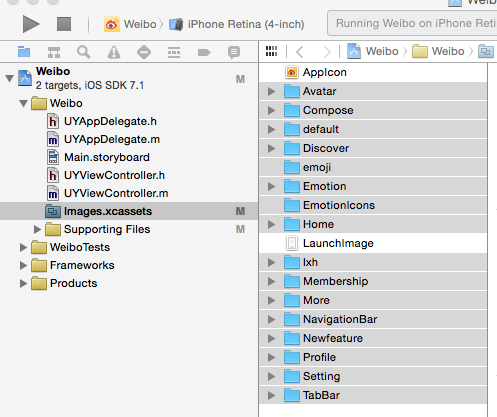The width and height of the screenshot is (497, 417).
Task: Choose the Weibo scheme in the toolbar
Action: click(130, 24)
